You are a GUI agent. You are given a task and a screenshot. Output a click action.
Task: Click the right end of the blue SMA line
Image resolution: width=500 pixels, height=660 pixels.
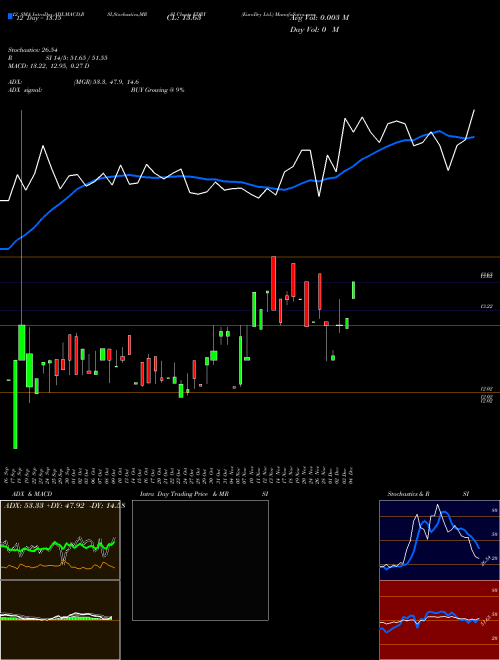474,137
